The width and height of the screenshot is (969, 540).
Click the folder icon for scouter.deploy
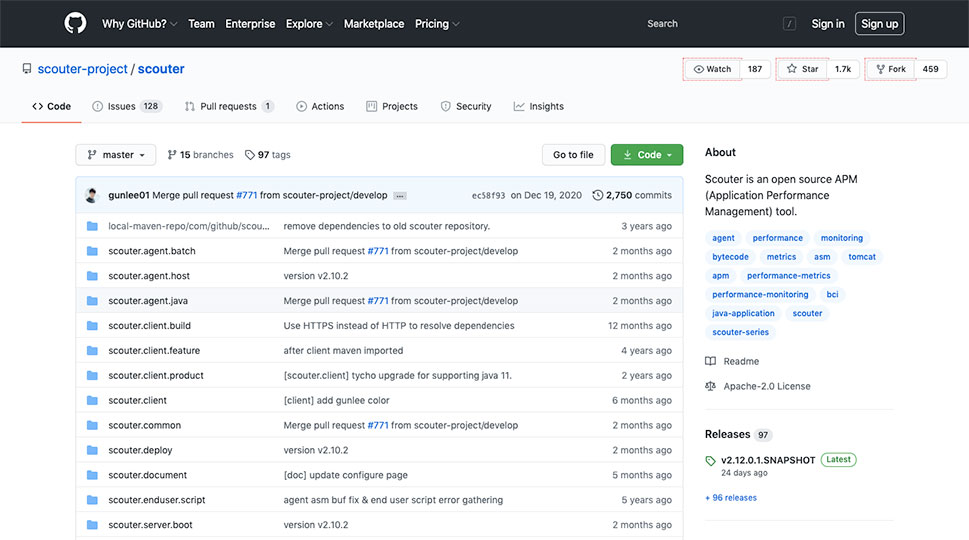92,450
